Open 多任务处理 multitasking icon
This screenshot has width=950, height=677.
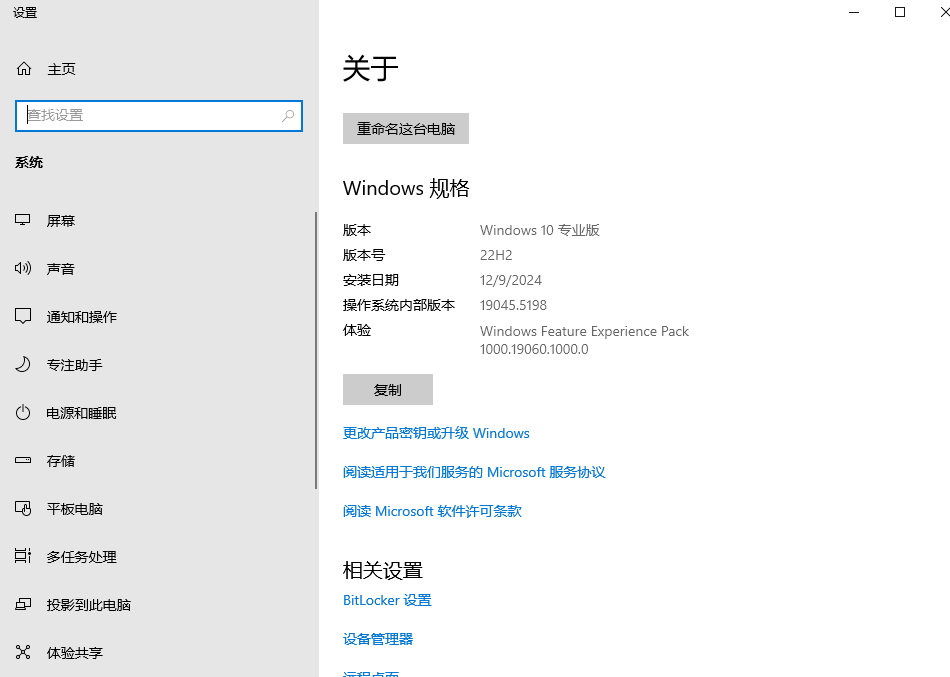24,557
